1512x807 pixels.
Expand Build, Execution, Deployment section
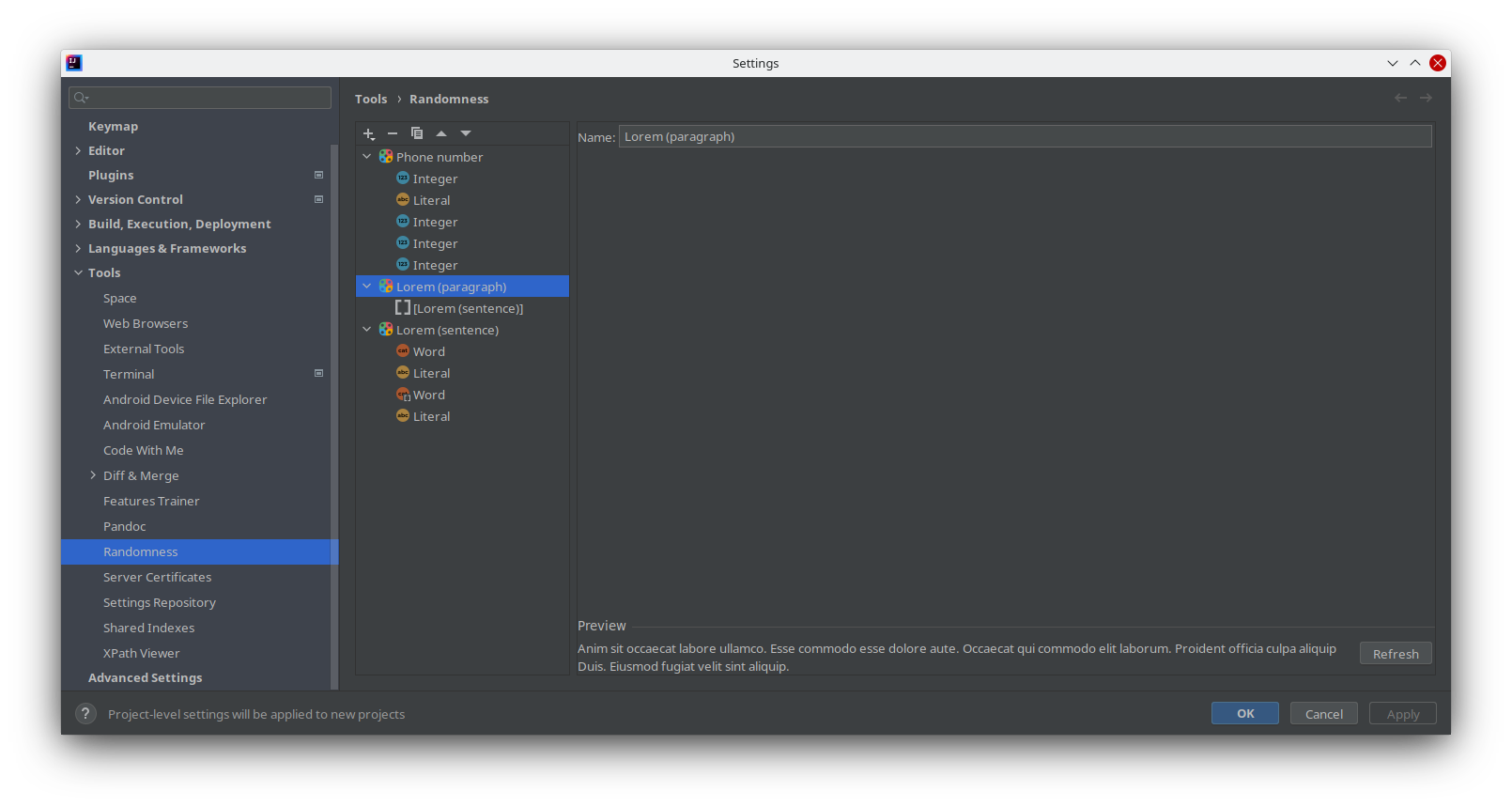coord(78,224)
